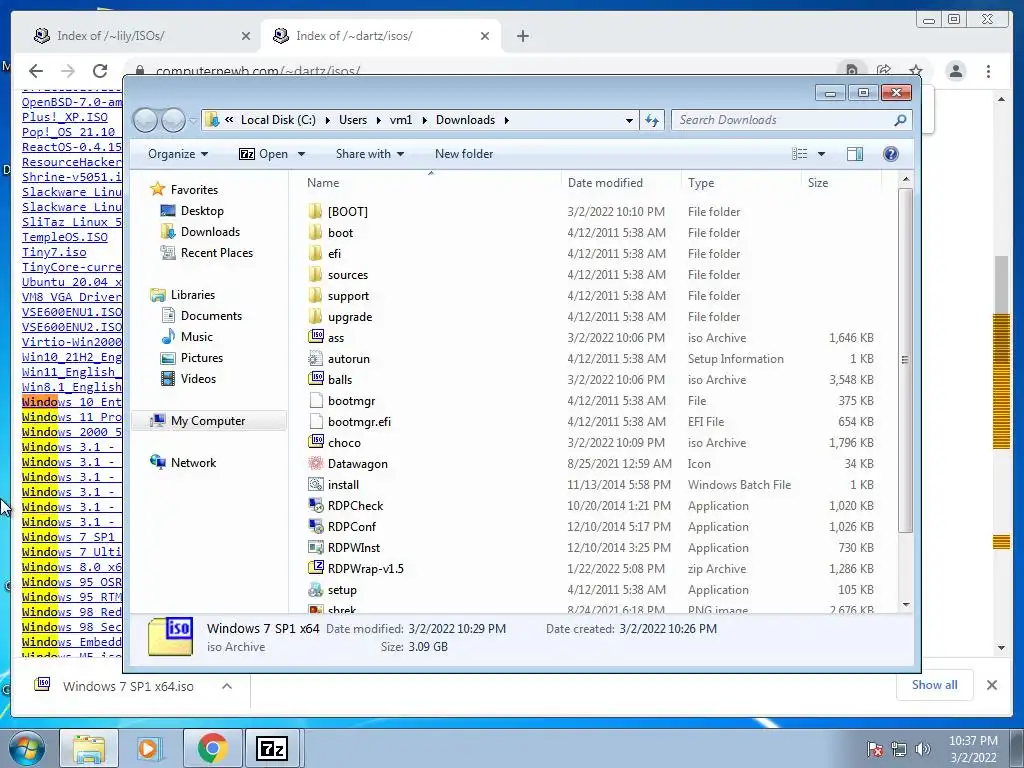Click the Explorer forward navigation button

[173, 120]
